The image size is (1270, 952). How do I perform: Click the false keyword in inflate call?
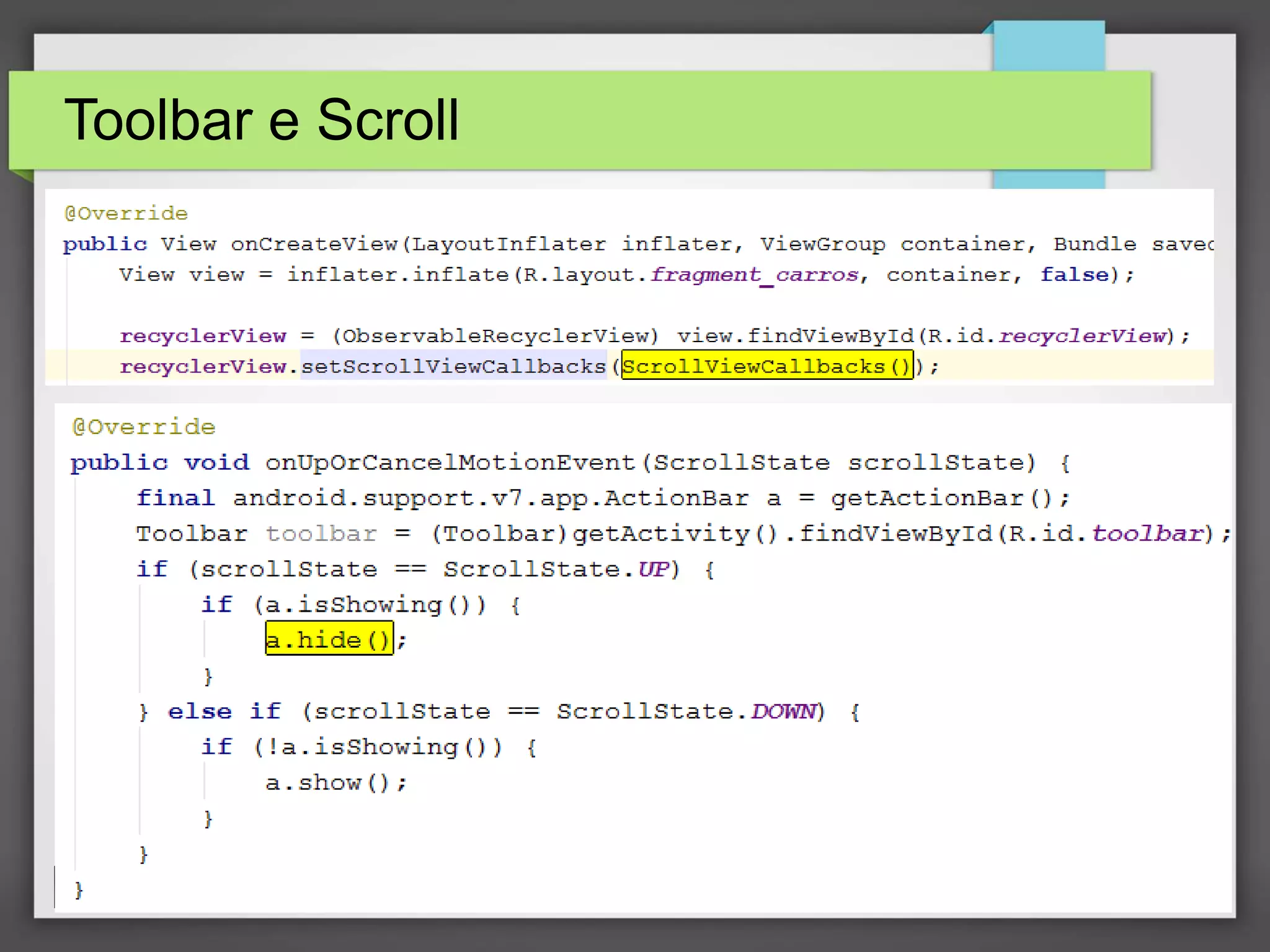[x=1074, y=275]
